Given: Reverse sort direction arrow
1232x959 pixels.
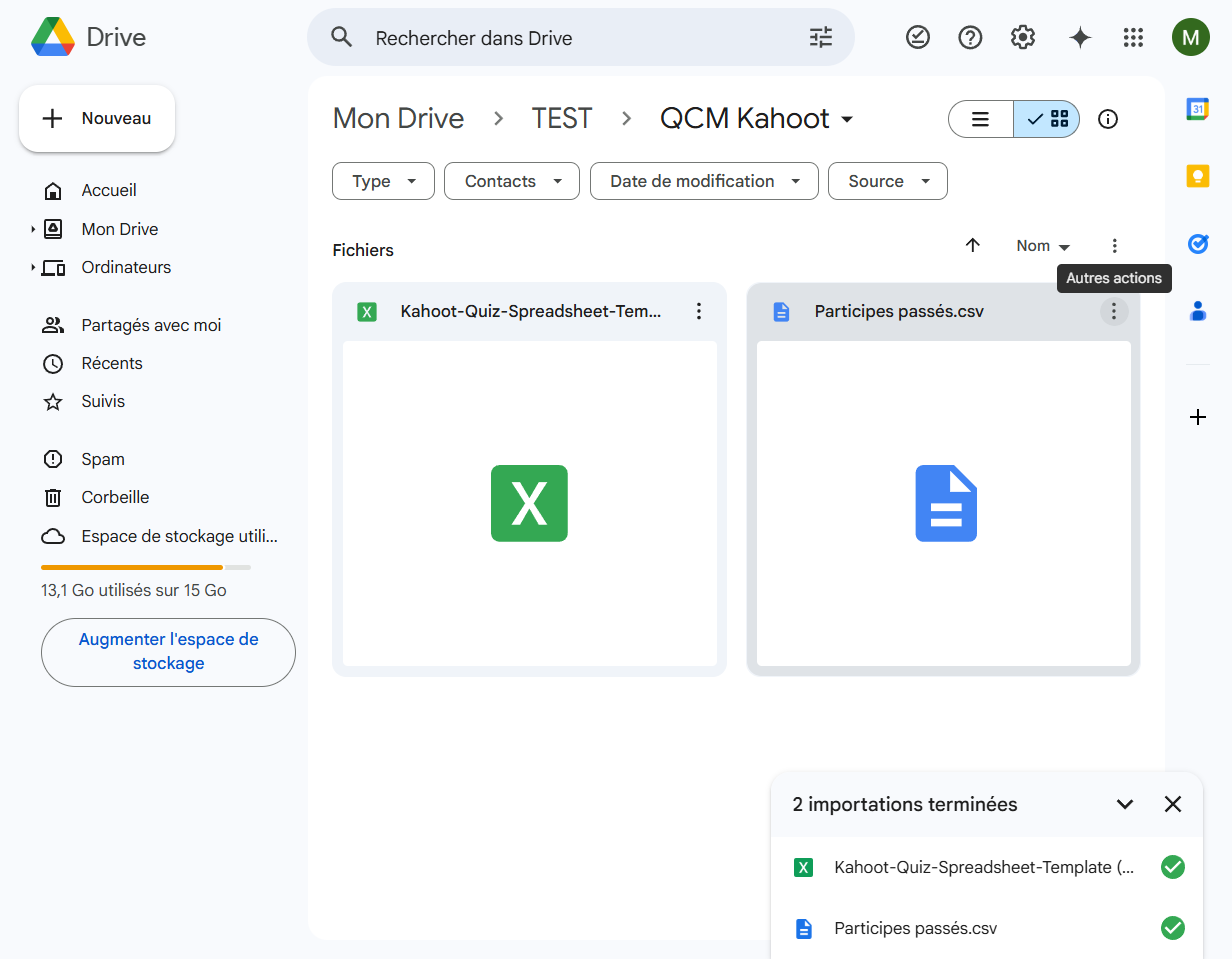Looking at the screenshot, I should (x=972, y=245).
